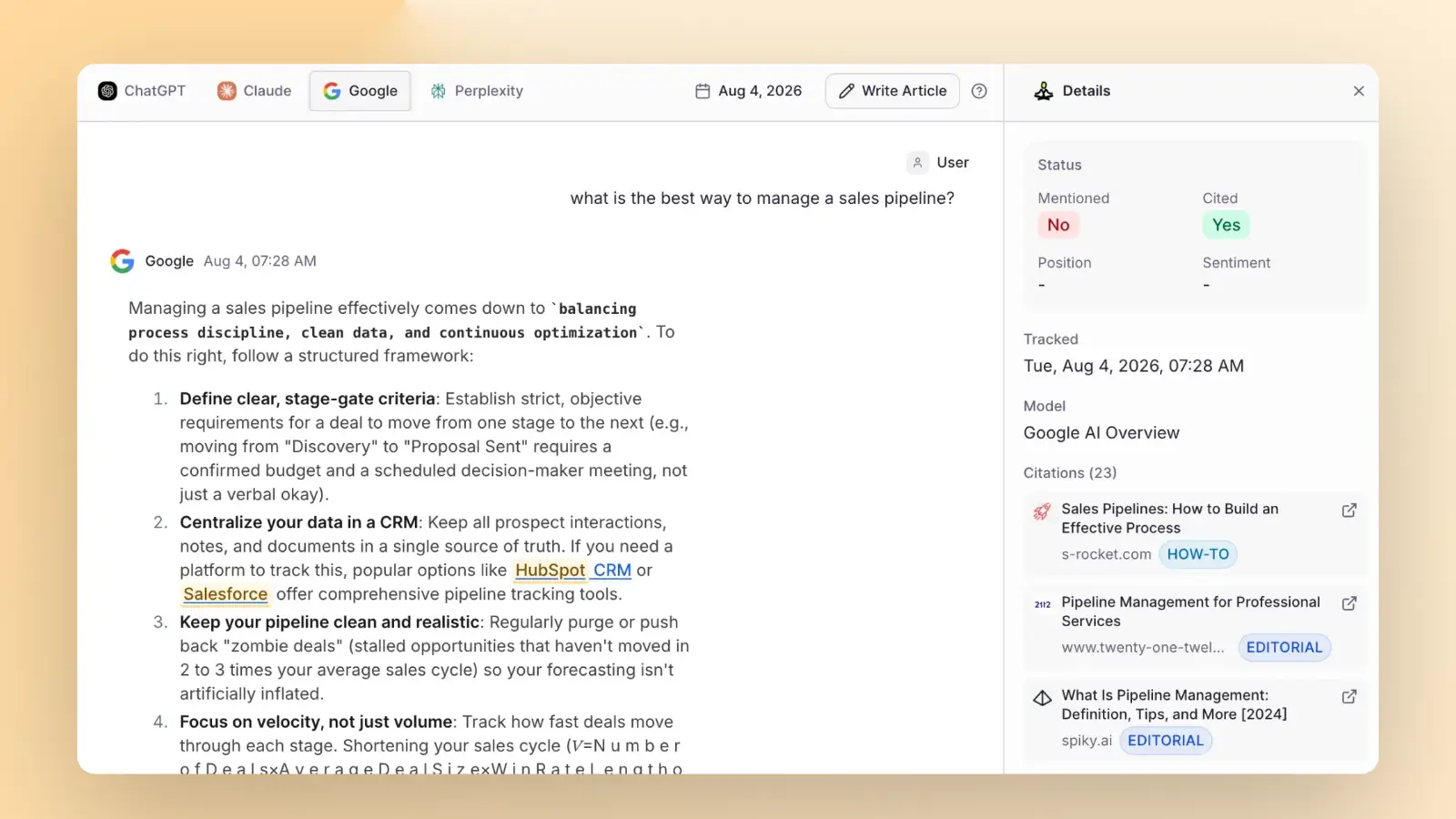Select the Google tab
Viewport: 1456px width, 819px height.
(360, 91)
